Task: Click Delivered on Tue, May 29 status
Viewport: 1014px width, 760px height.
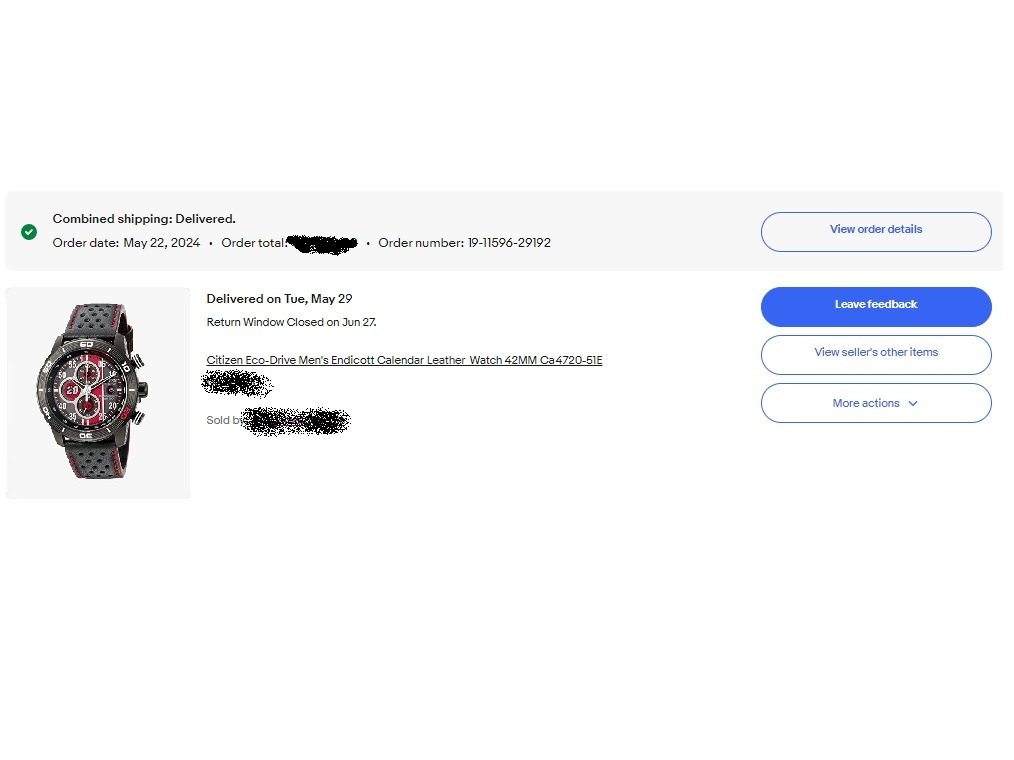Action: pyautogui.click(x=279, y=299)
